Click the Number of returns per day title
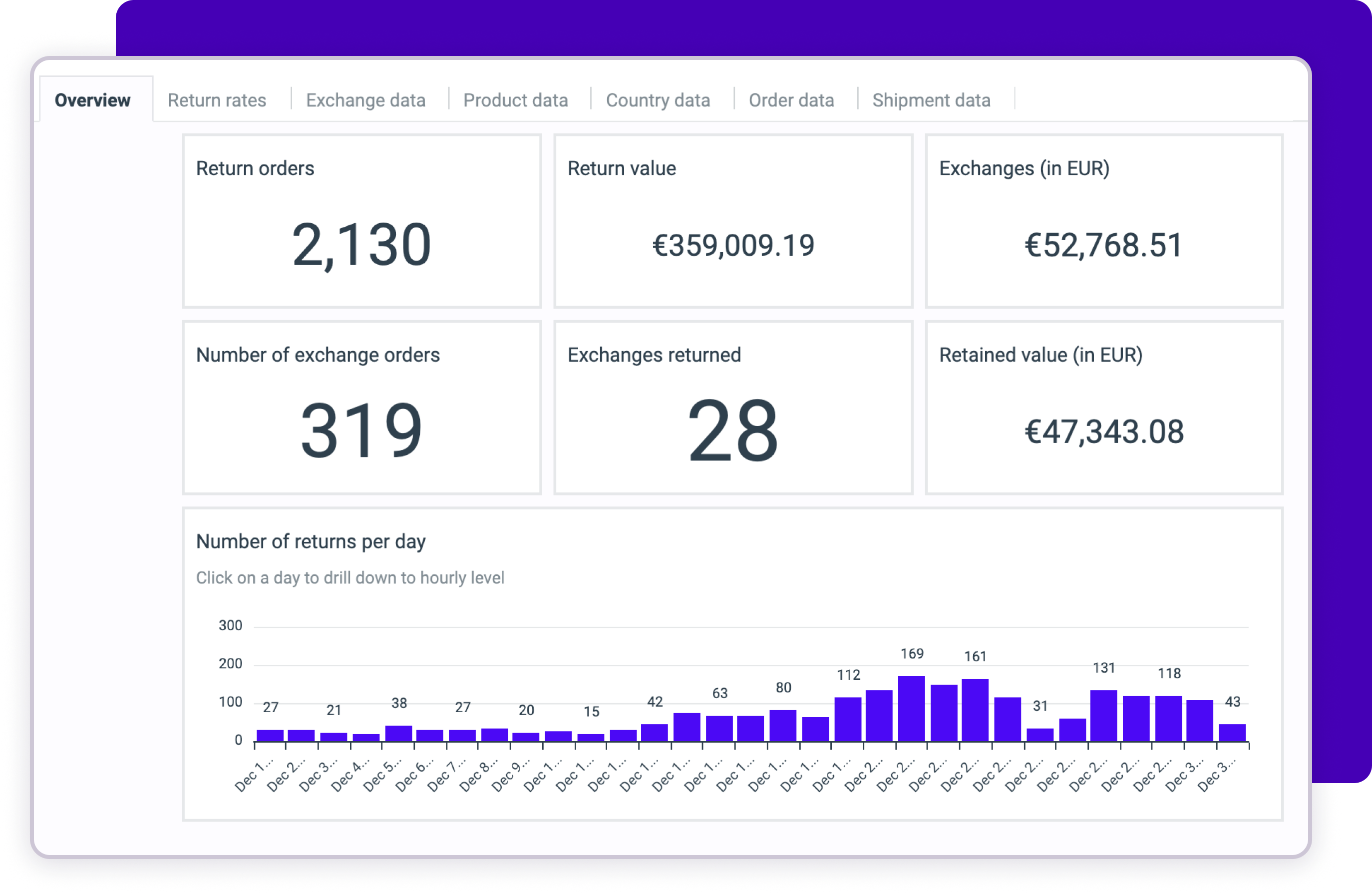The image size is (1372, 893). pyautogui.click(x=311, y=541)
